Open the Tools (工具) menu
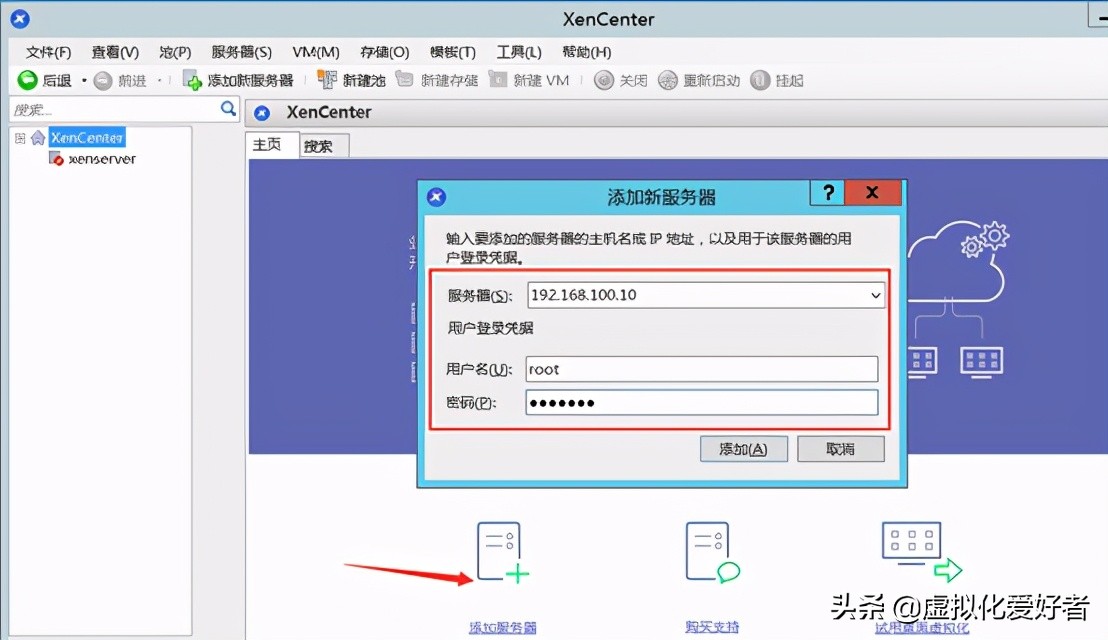1108x640 pixels. pos(519,52)
